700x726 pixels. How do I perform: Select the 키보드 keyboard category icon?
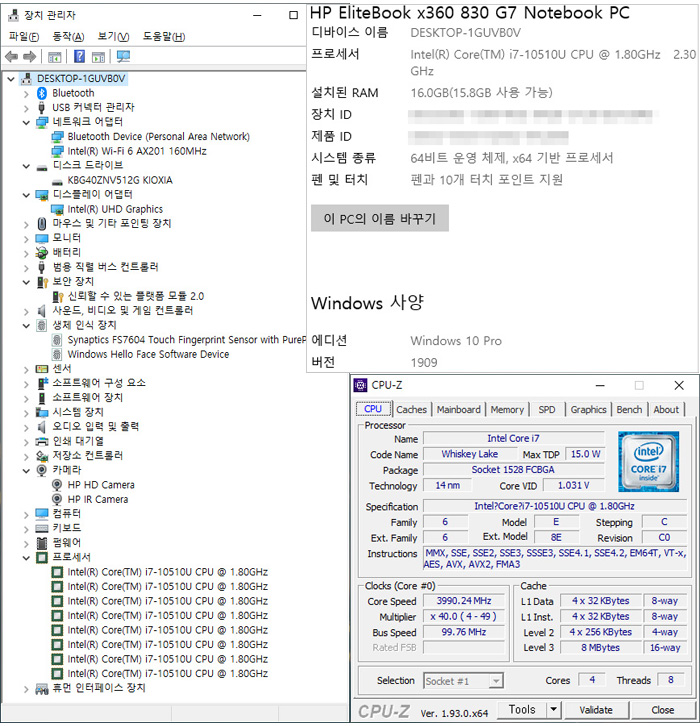(42, 528)
